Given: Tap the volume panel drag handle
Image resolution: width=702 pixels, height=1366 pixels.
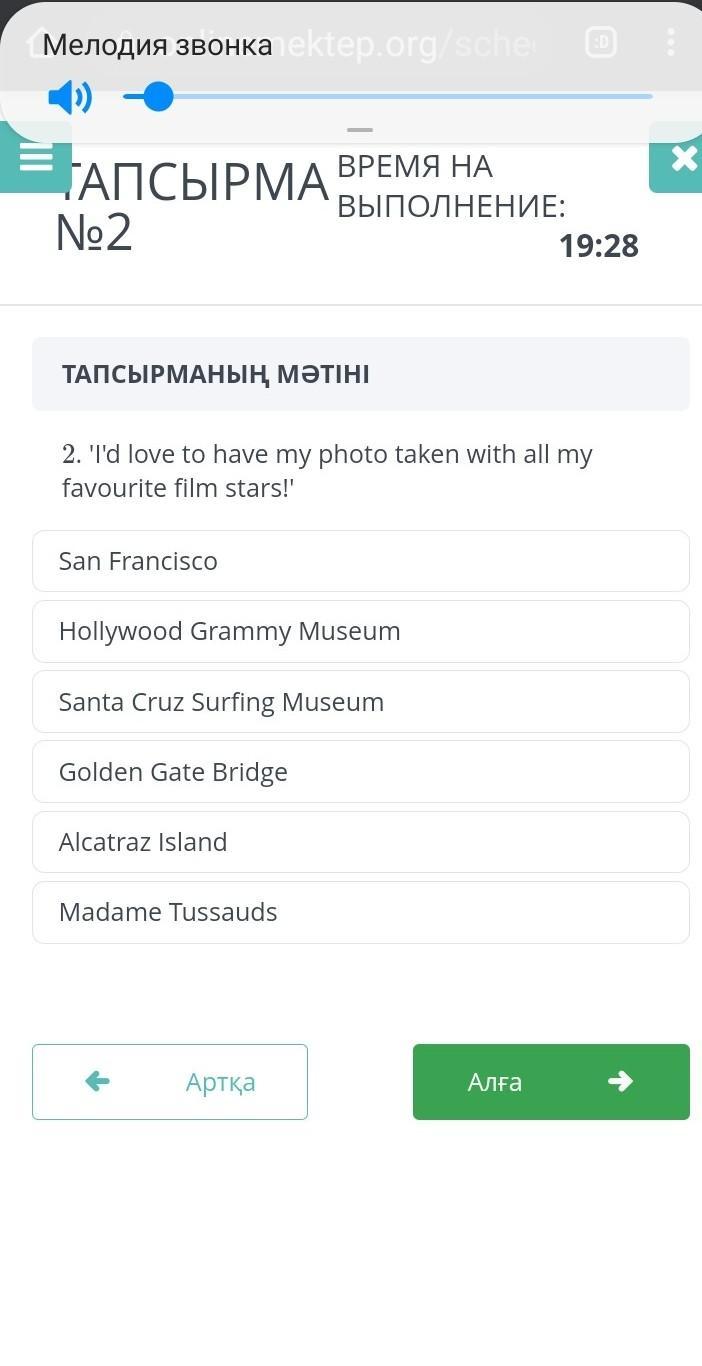Looking at the screenshot, I should point(359,130).
